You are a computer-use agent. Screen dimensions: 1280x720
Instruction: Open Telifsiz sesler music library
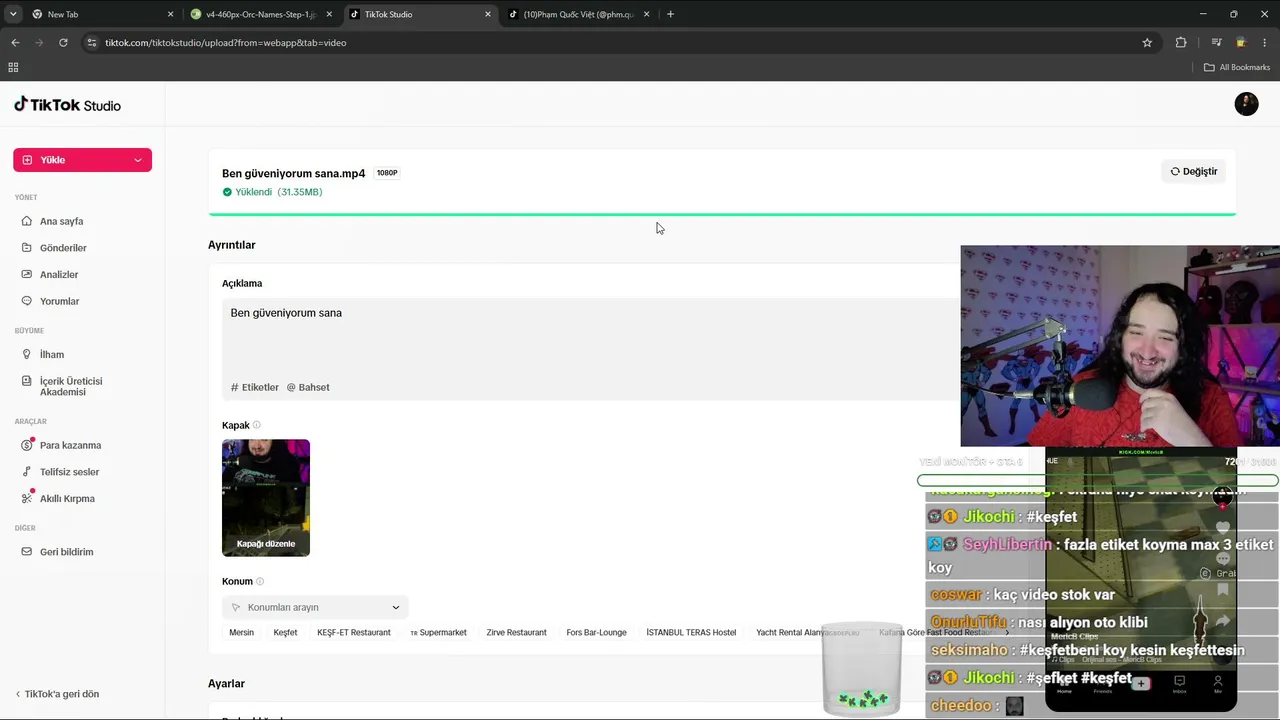pos(69,472)
